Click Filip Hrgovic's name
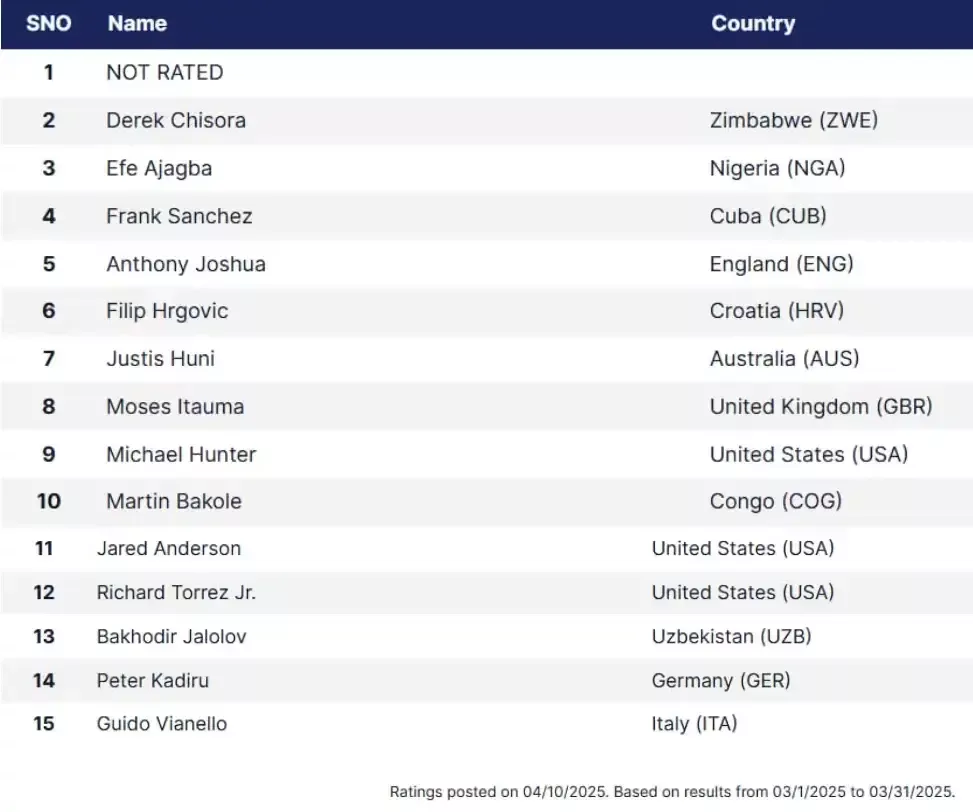973x812 pixels. [168, 311]
